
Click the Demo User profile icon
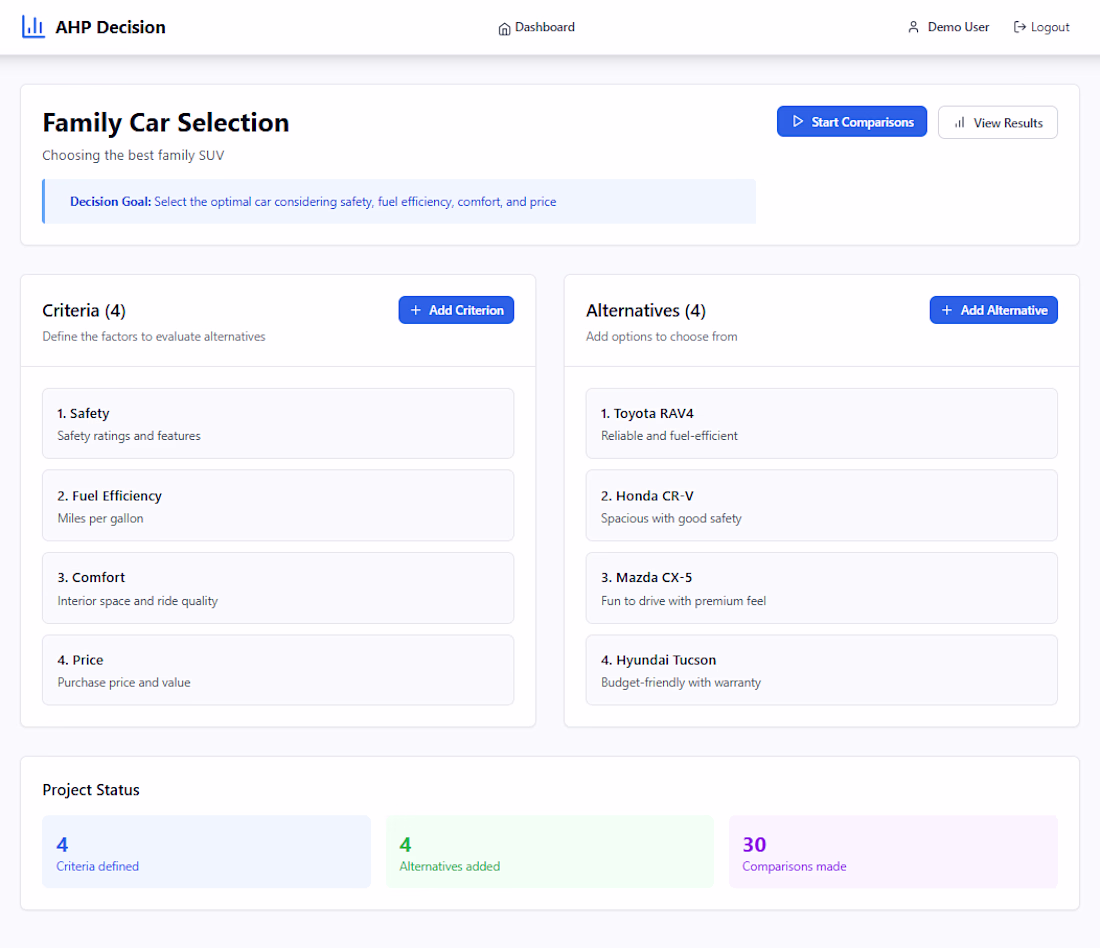pos(913,28)
